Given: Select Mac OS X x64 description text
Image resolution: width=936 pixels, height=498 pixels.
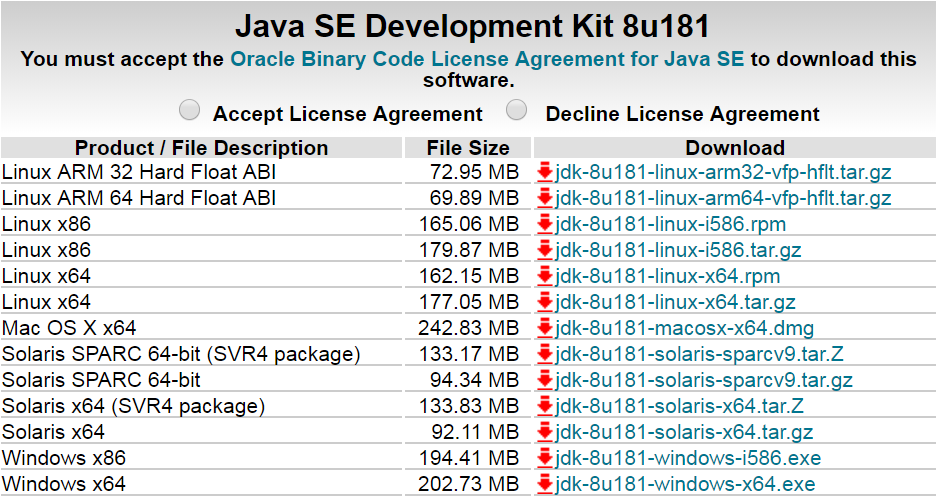Looking at the screenshot, I should point(69,328).
